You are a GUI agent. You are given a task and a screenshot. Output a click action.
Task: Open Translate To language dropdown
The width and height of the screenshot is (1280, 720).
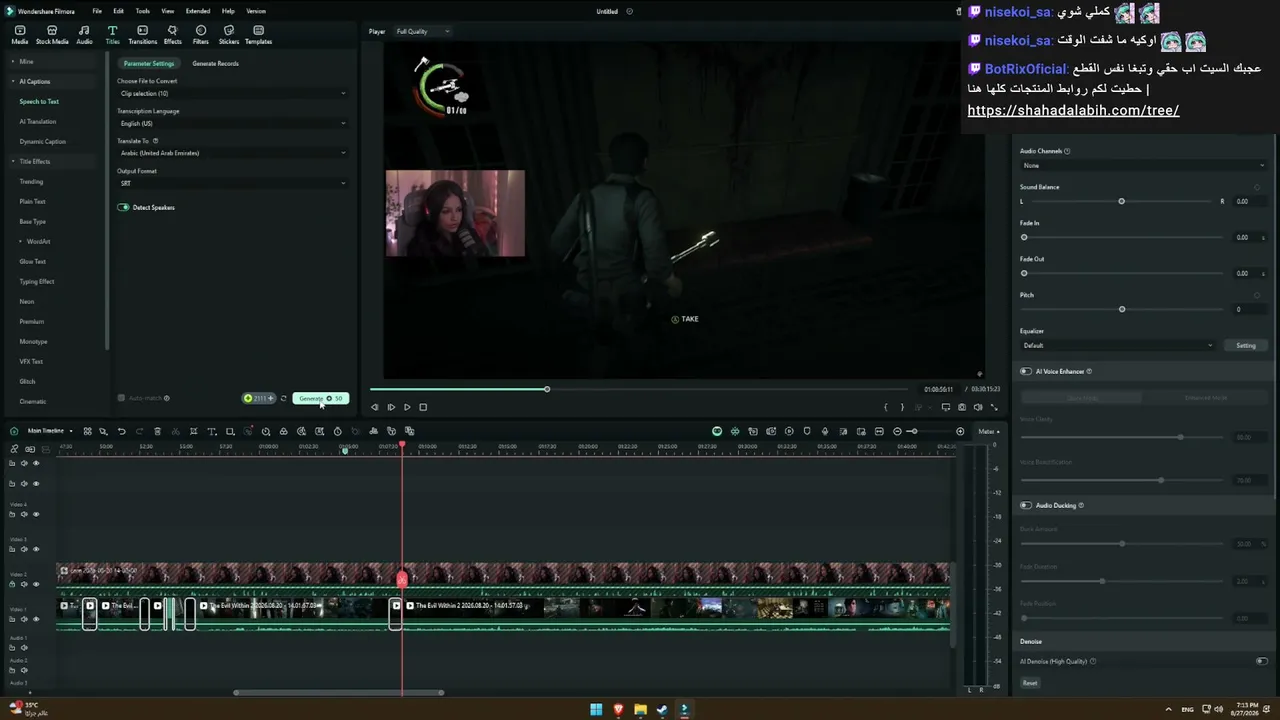coord(232,153)
